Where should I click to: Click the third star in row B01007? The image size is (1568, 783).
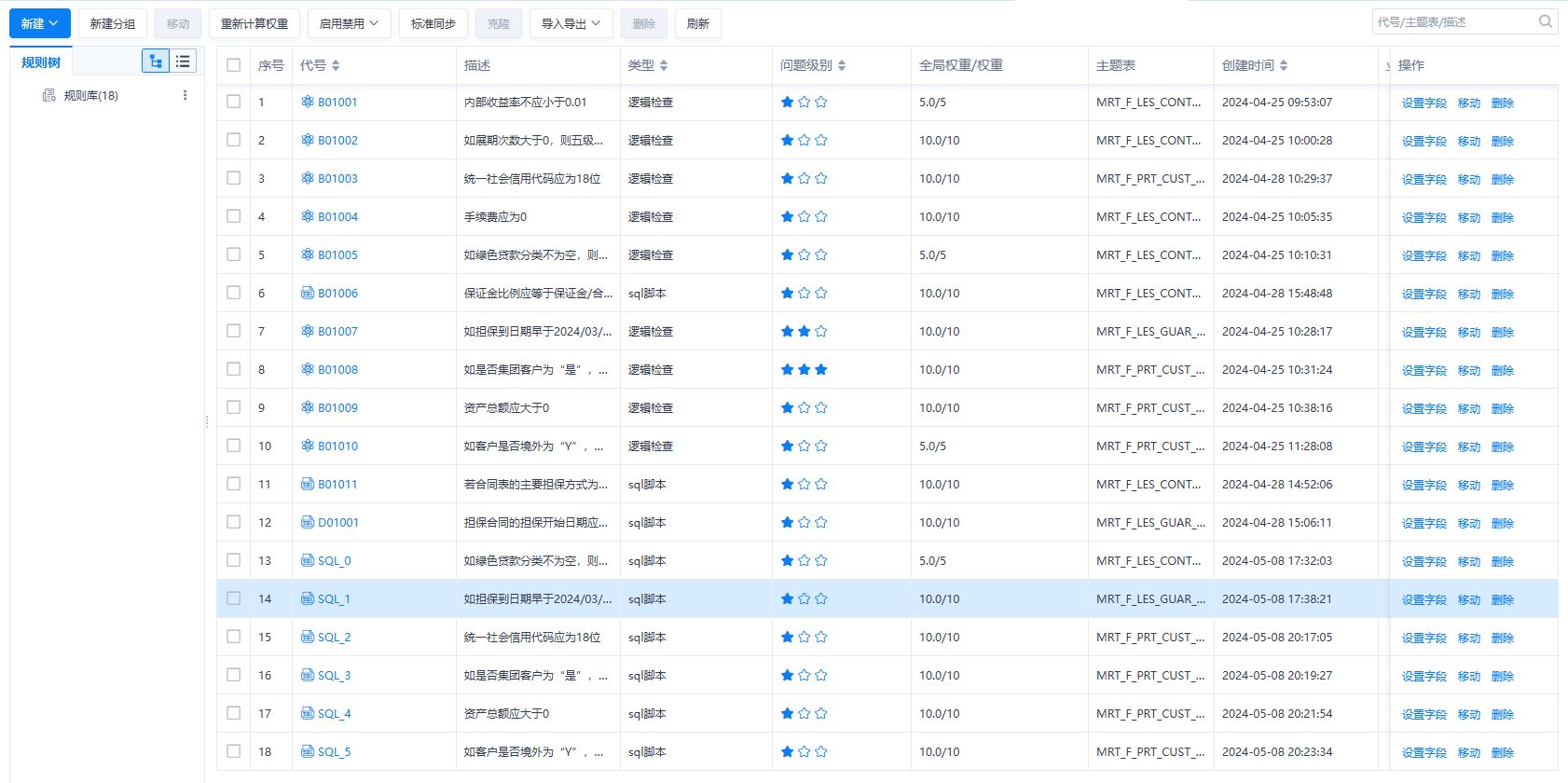[x=820, y=331]
